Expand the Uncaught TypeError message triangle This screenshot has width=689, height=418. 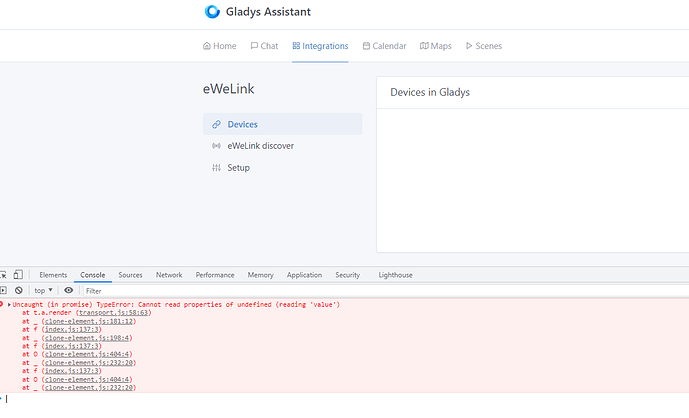pos(9,305)
